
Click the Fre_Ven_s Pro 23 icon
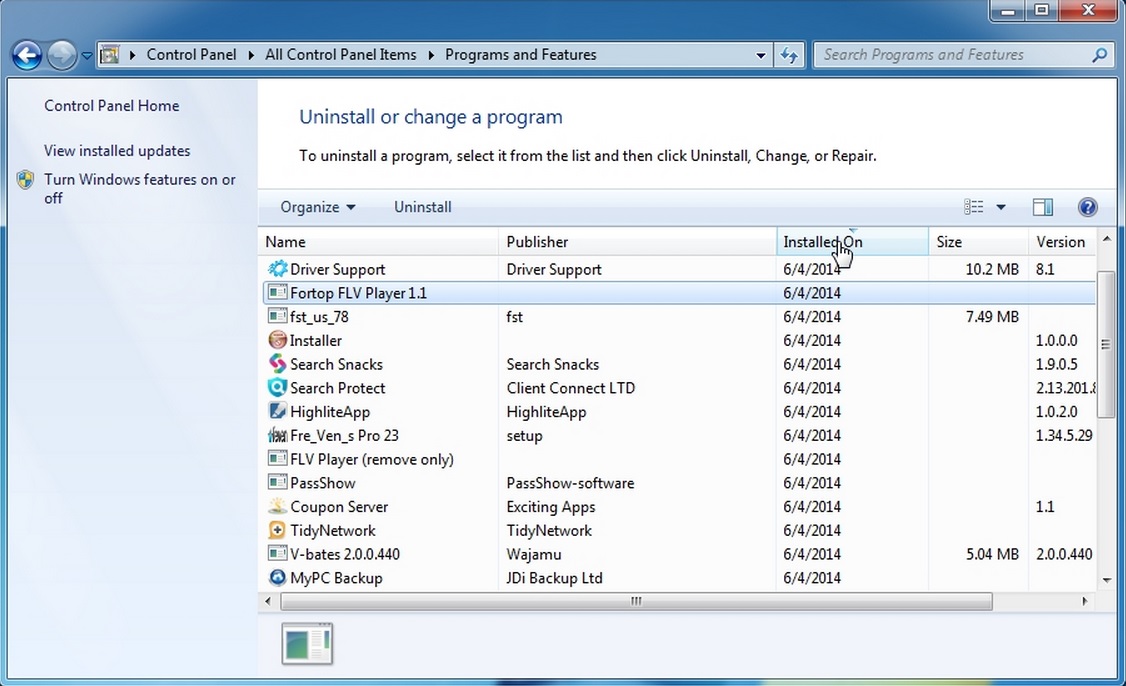click(x=277, y=435)
